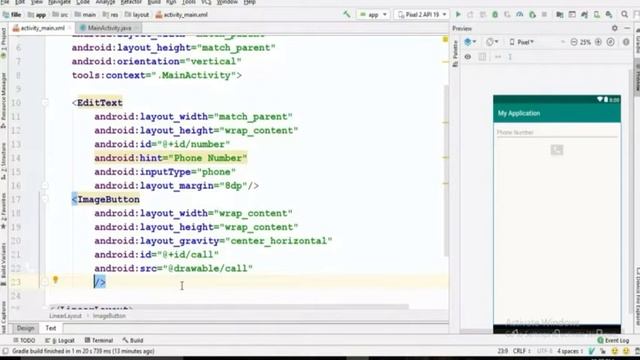Click the ImageButton placeholder in preview

557,150
